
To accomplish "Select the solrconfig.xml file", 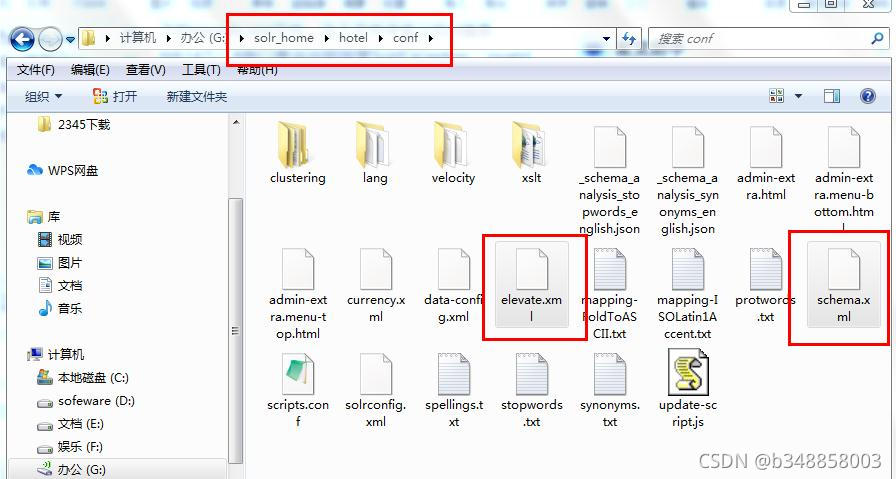I will [x=375, y=390].
